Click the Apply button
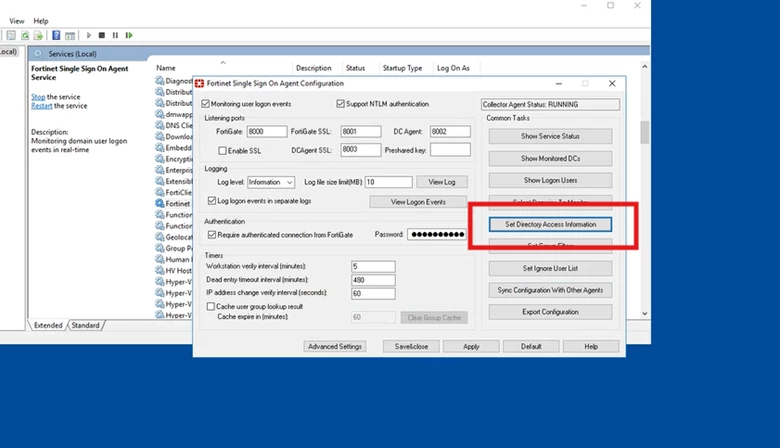 [x=471, y=347]
